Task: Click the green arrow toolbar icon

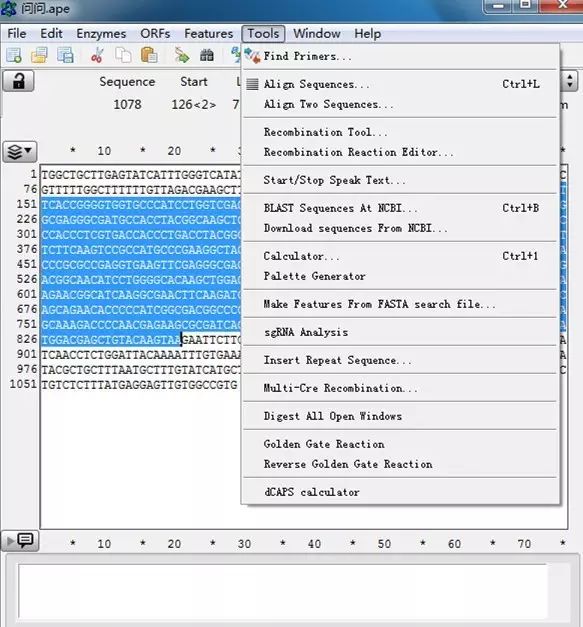Action: click(x=182, y=56)
